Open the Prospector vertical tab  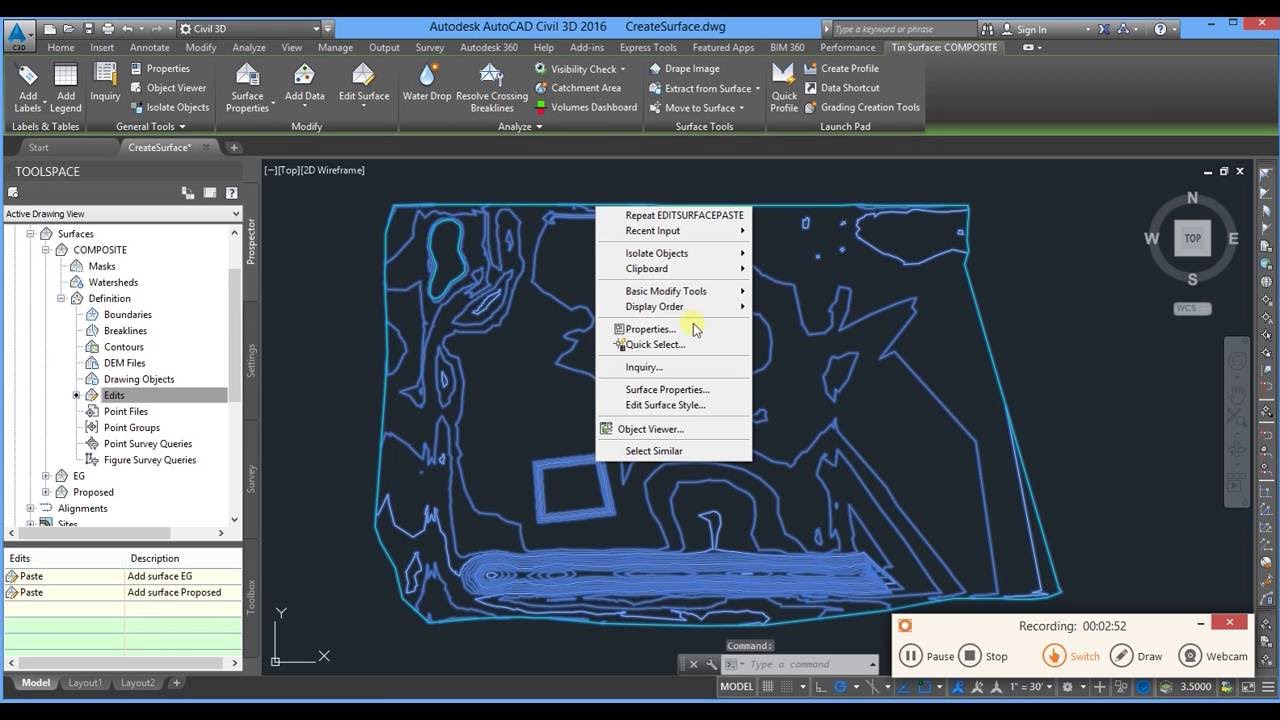pyautogui.click(x=251, y=240)
